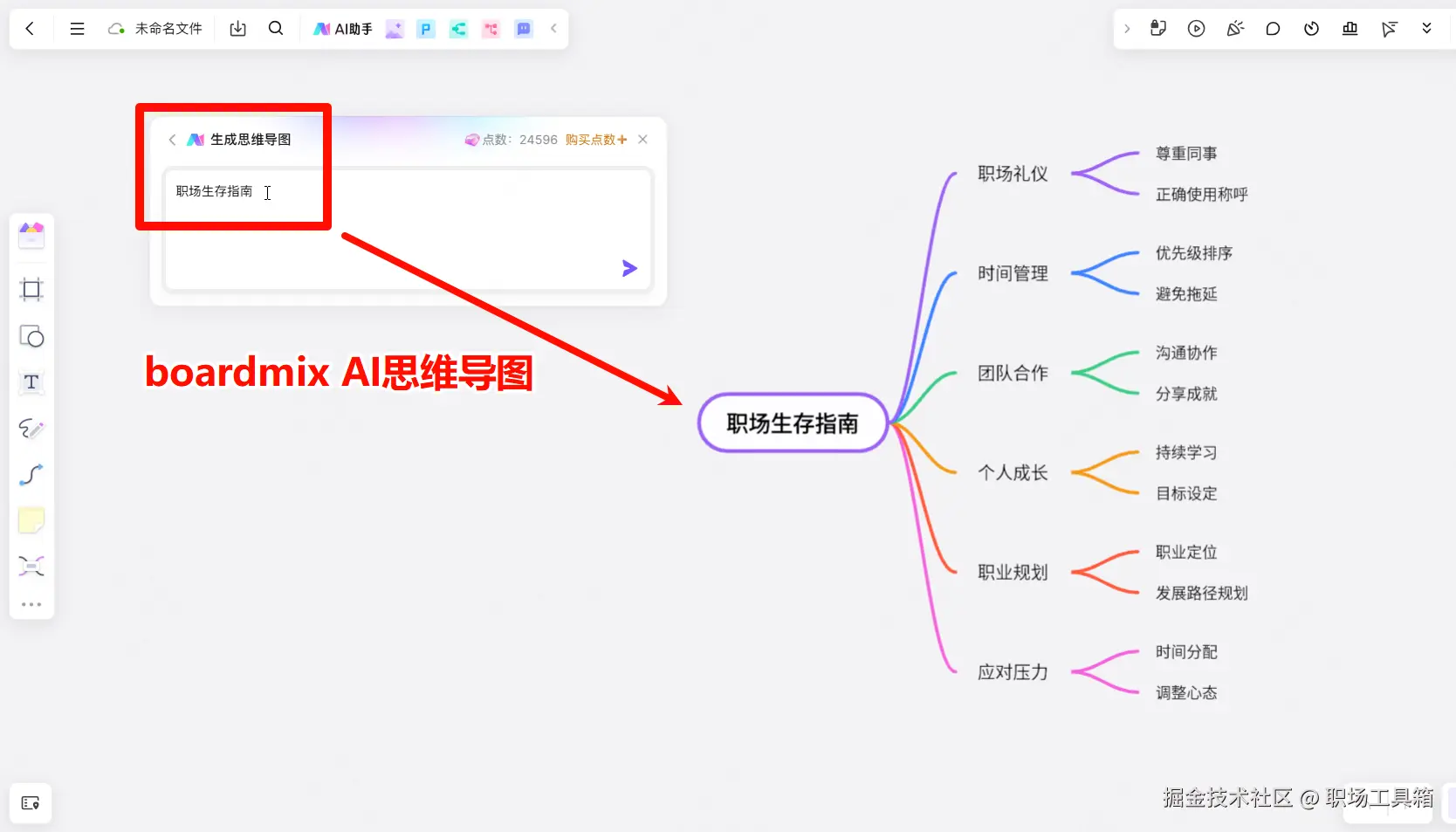Select the 正确使用称呼 leaf node
This screenshot has height=832, width=1456.
pos(1202,194)
